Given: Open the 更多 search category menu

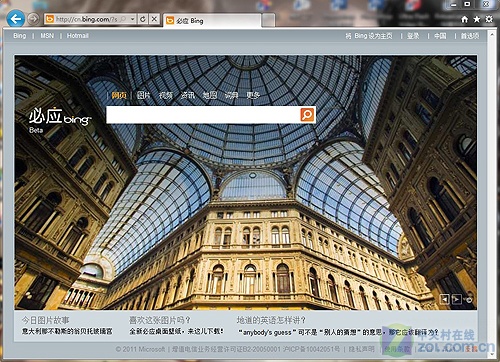Looking at the screenshot, I should point(253,95).
